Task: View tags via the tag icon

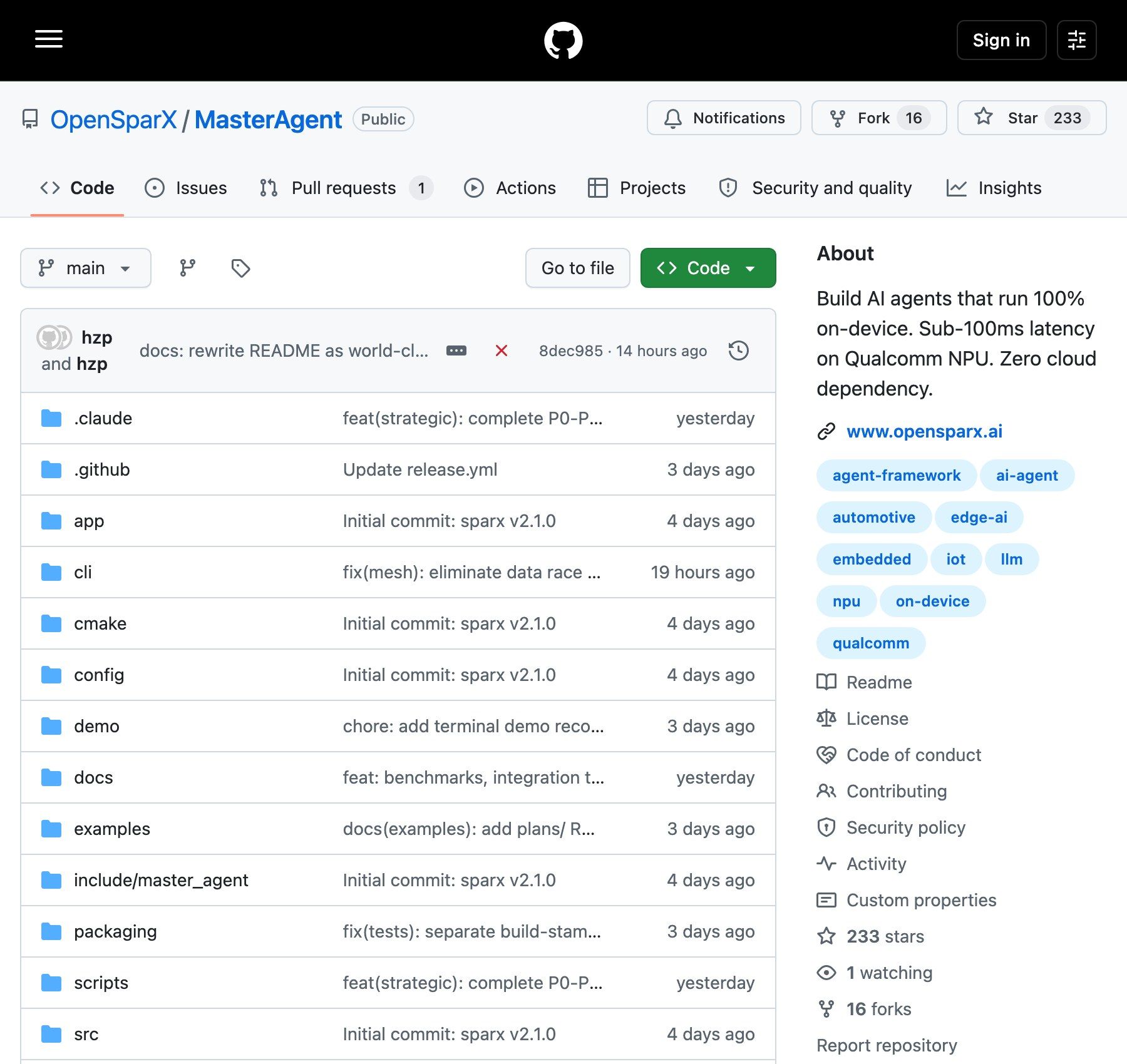Action: [x=240, y=268]
